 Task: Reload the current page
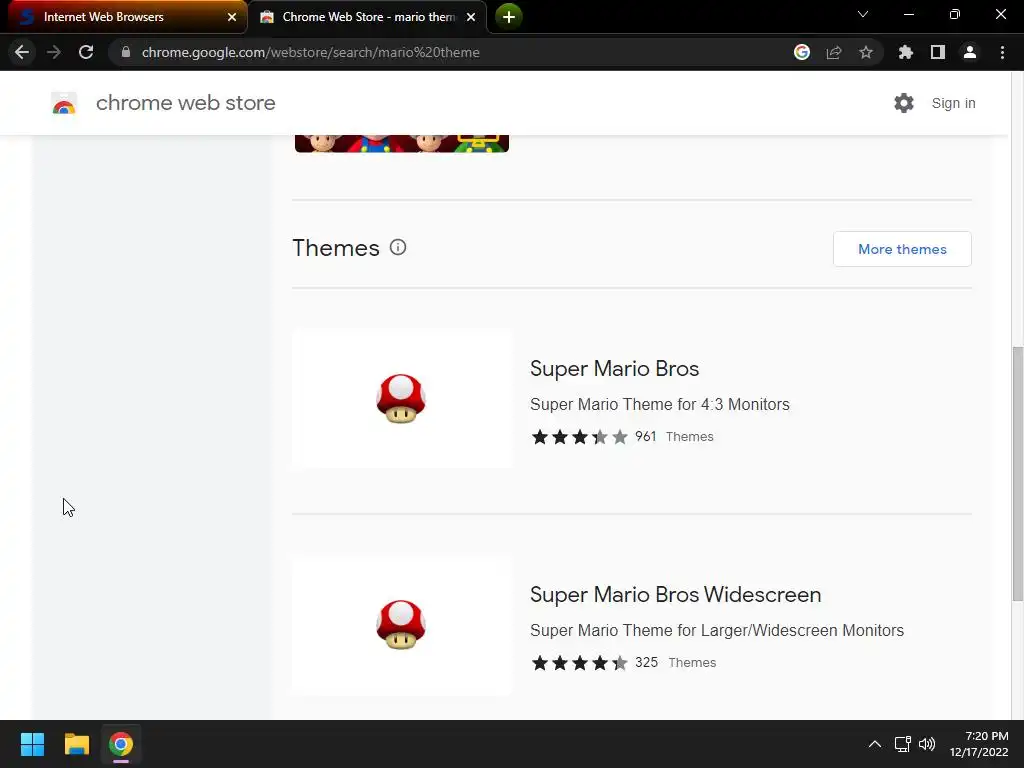(x=86, y=52)
